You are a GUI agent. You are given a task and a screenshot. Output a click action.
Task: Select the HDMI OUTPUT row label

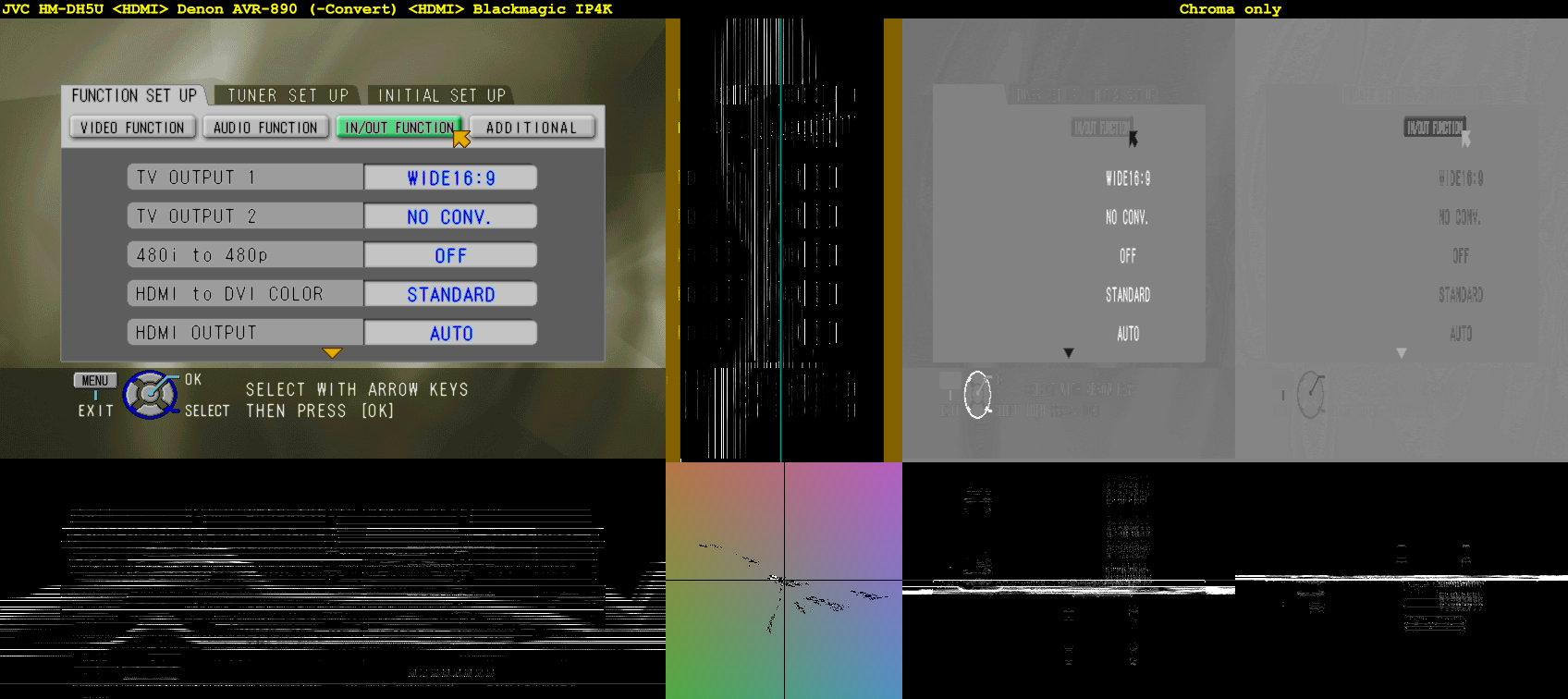[245, 333]
